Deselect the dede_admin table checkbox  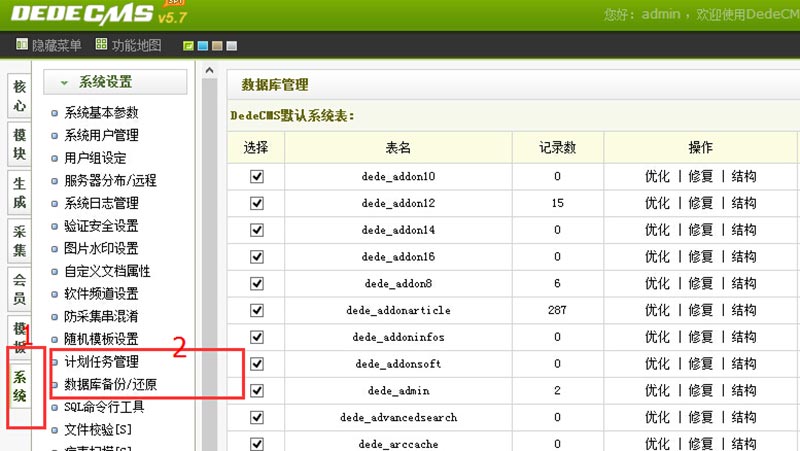[x=257, y=390]
